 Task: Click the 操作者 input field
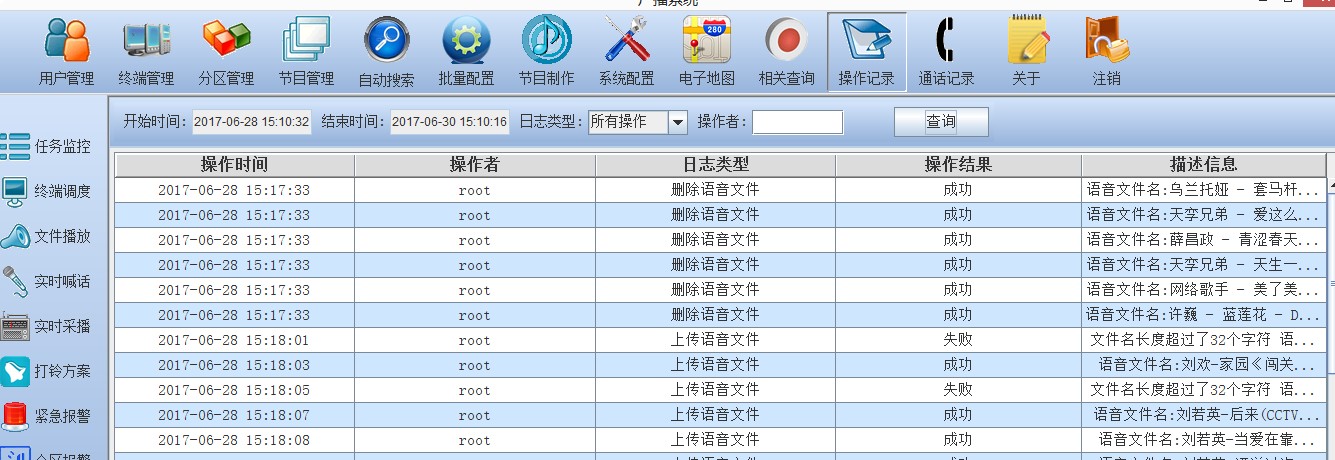[797, 122]
